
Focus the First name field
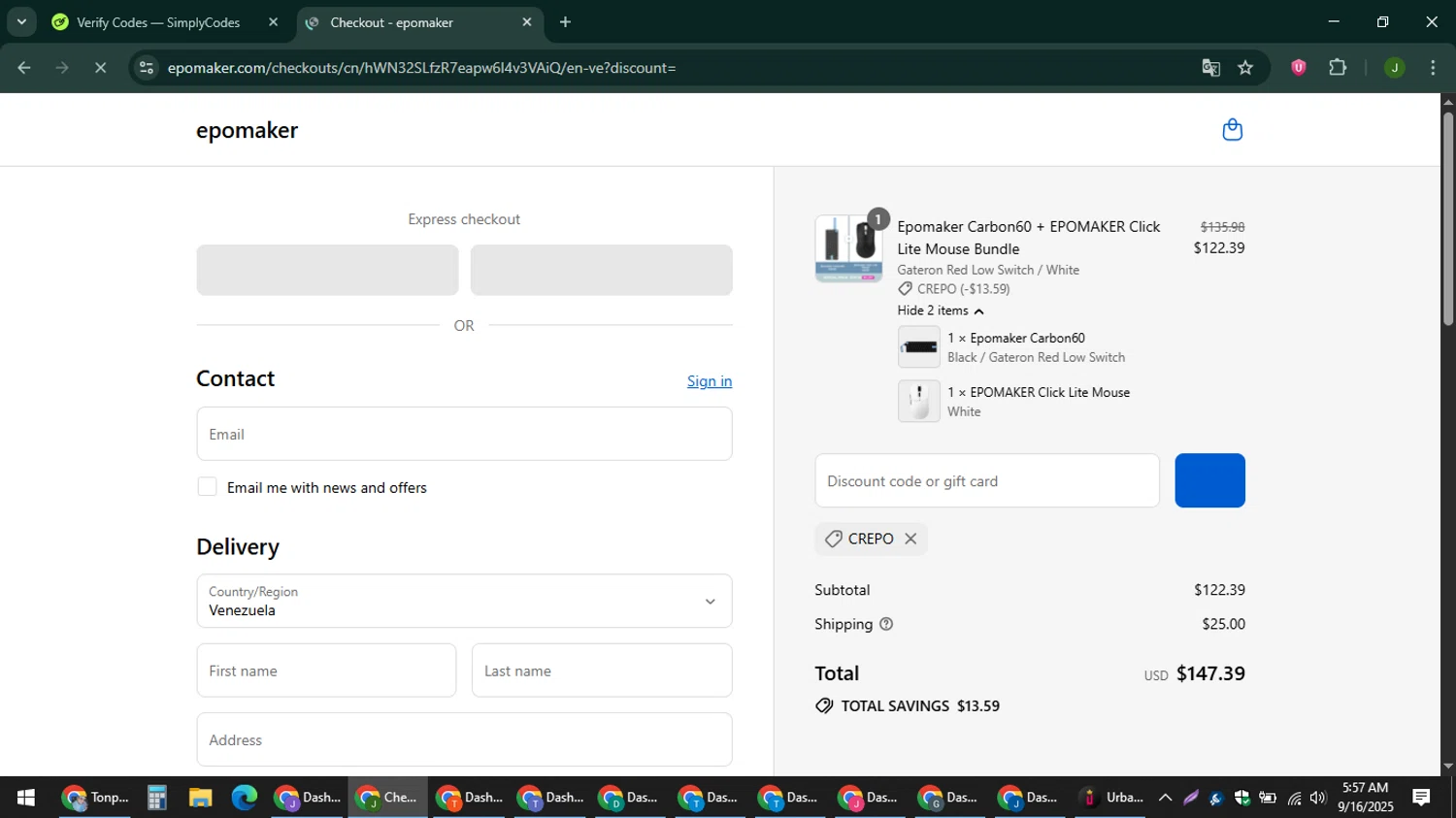point(326,671)
